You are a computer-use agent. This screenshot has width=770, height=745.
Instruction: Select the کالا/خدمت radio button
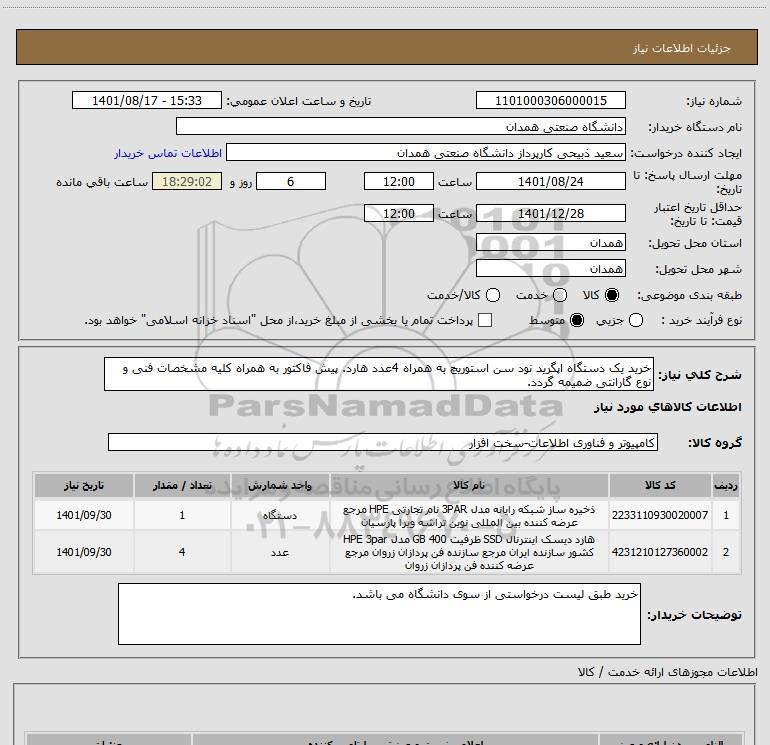[493, 295]
